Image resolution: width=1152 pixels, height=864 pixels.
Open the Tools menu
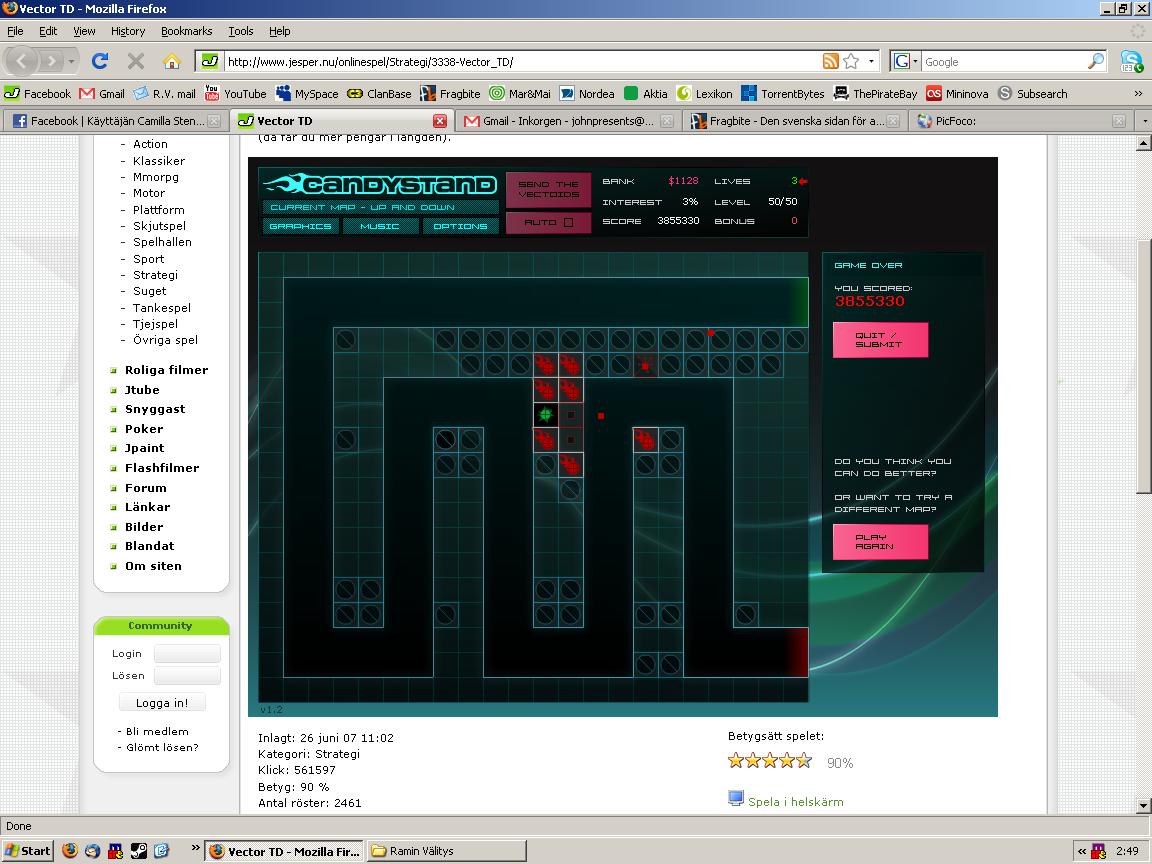point(240,31)
